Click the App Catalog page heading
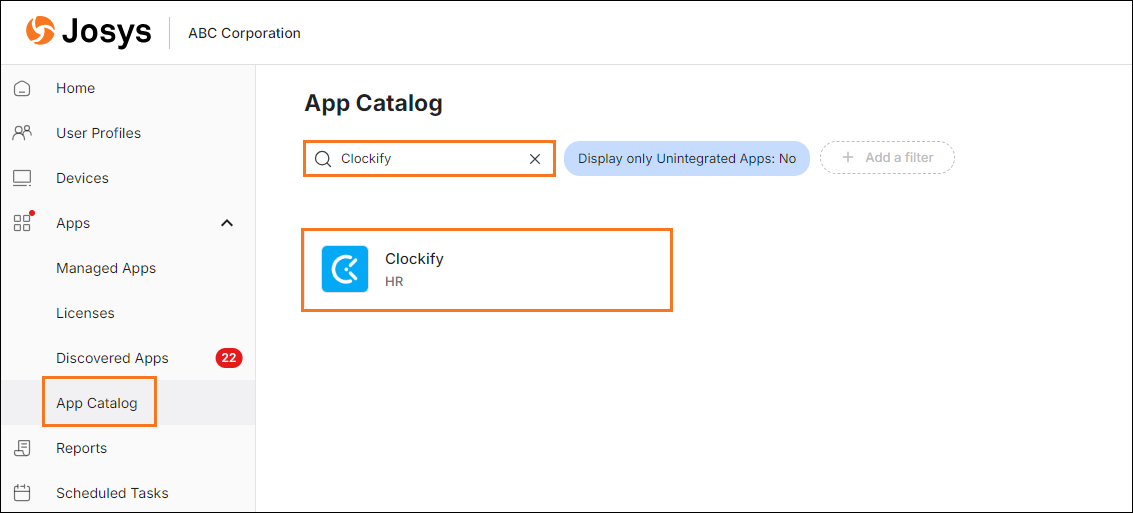The width and height of the screenshot is (1133, 513). coord(373,103)
